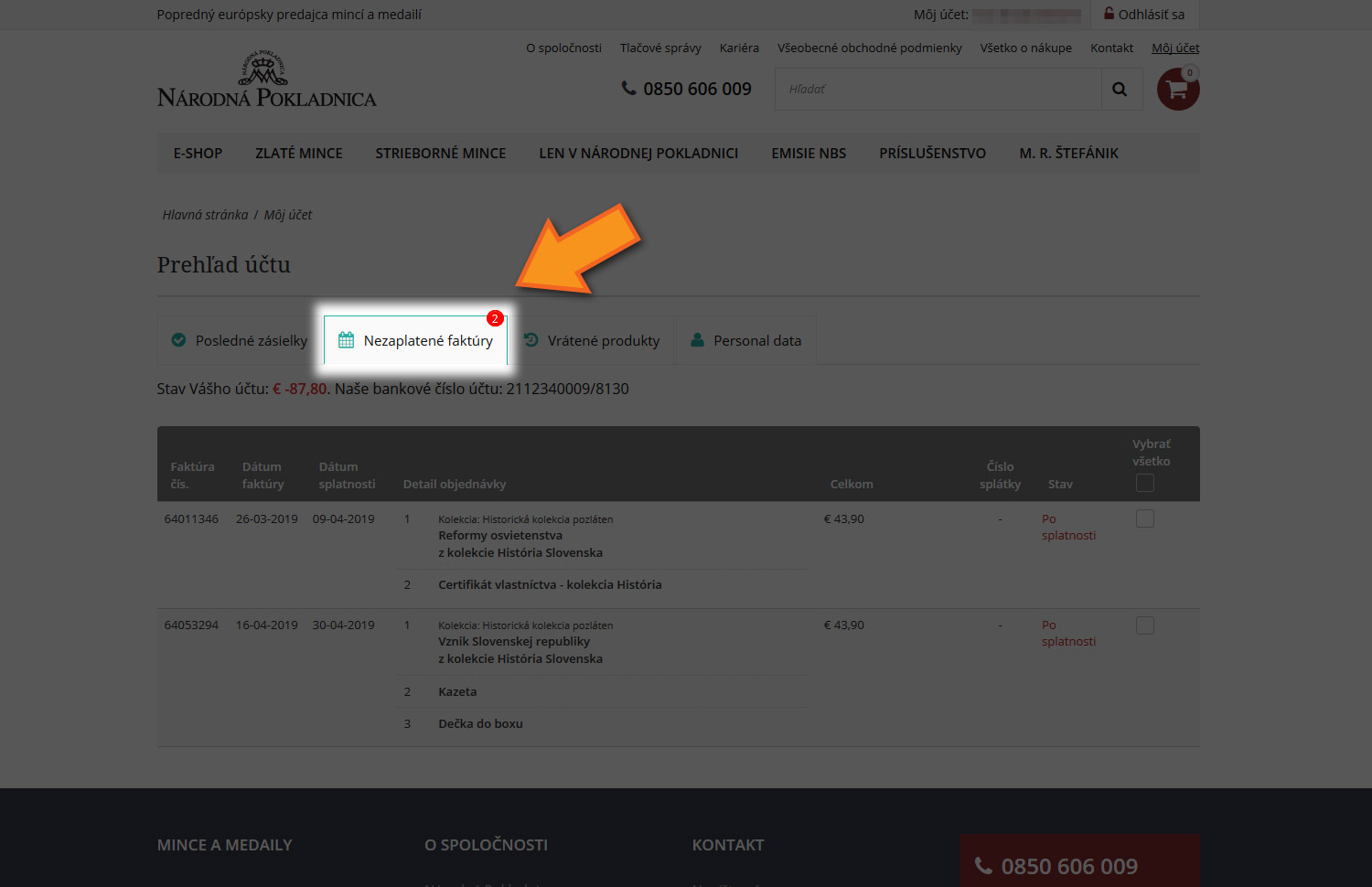
Task: Focus the Hľadať search field
Action: [x=938, y=90]
